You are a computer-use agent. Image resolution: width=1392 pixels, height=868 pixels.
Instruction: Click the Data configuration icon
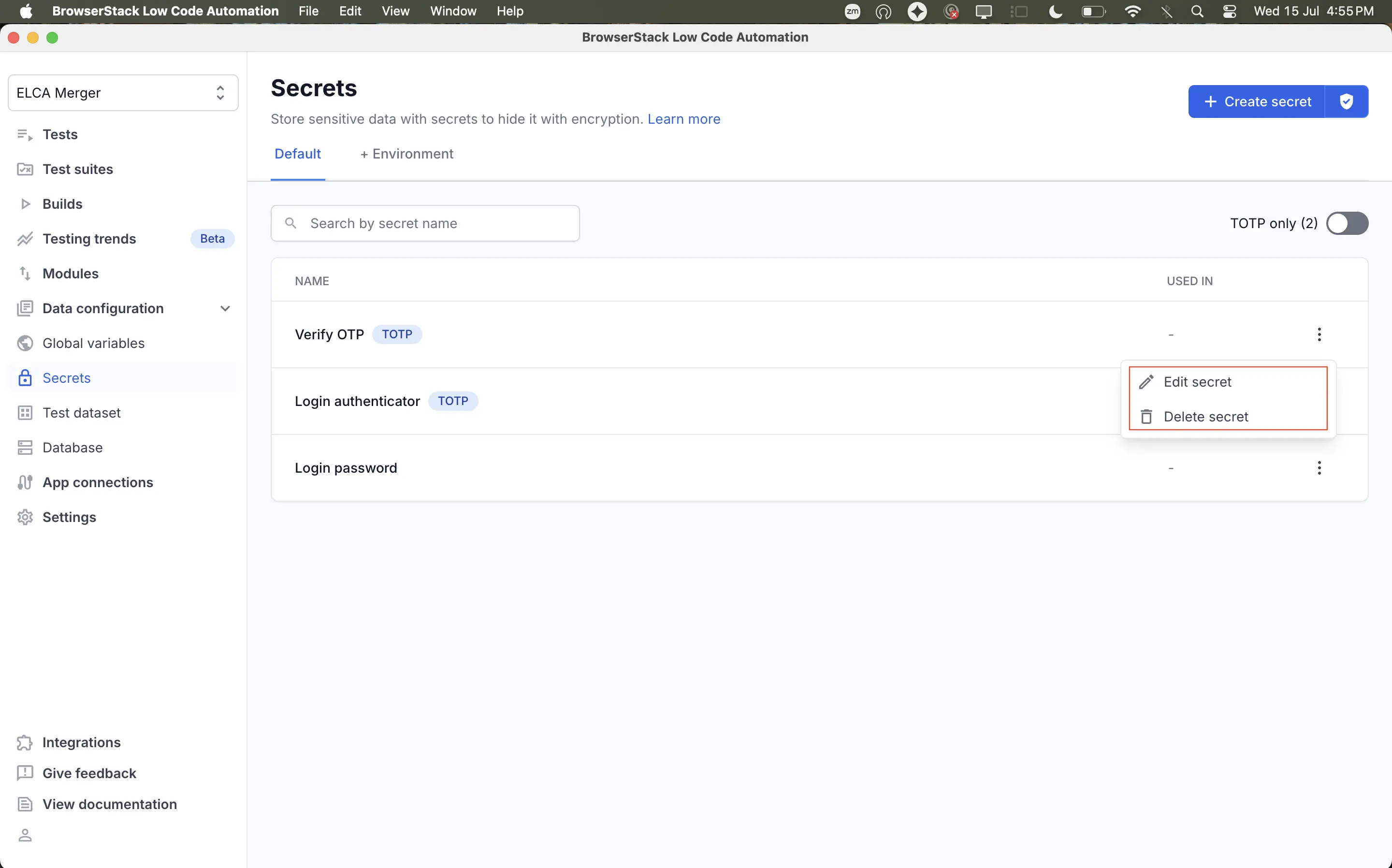[x=25, y=309]
